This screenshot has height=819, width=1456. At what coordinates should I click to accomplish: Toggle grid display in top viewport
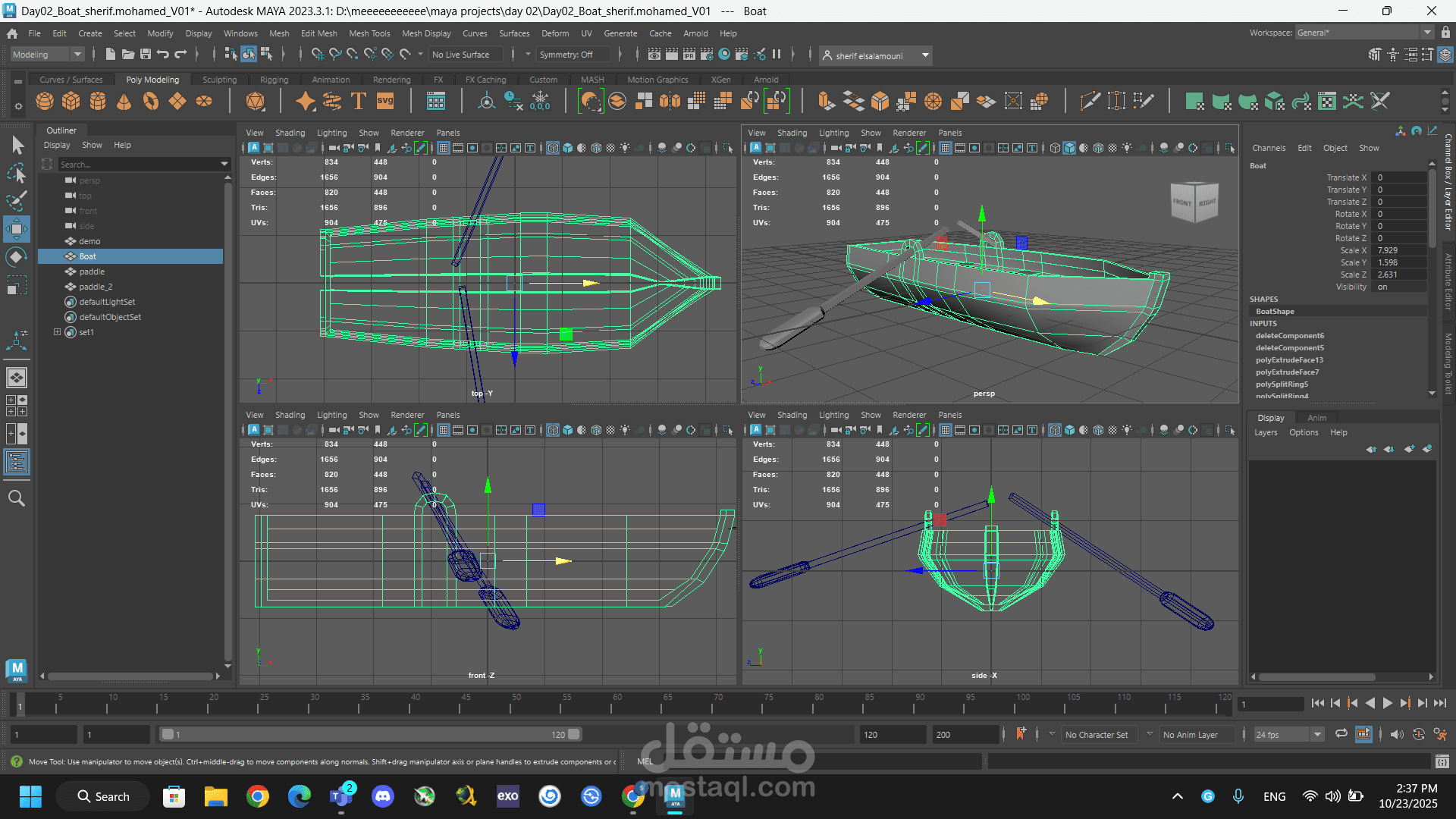444,148
